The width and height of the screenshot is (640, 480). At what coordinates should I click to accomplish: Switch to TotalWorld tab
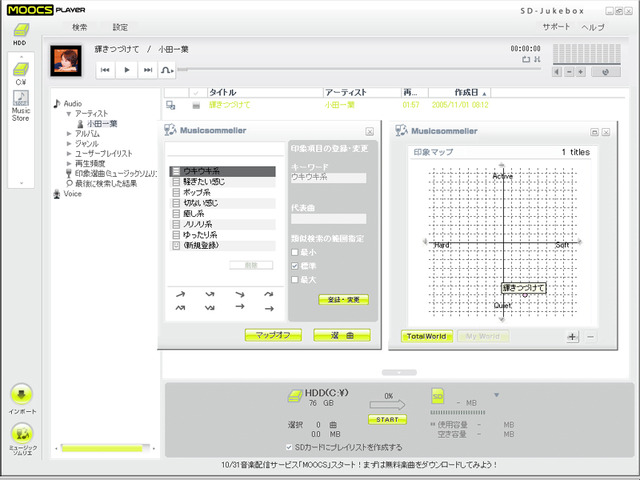coord(427,336)
